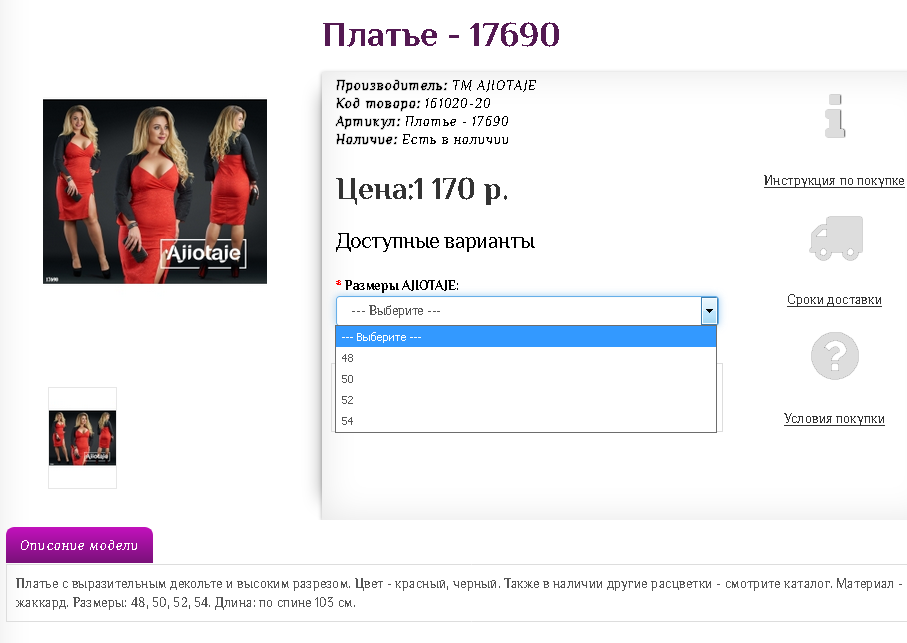Open the "Инструкция по покупке" link
907x643 pixels.
point(835,181)
